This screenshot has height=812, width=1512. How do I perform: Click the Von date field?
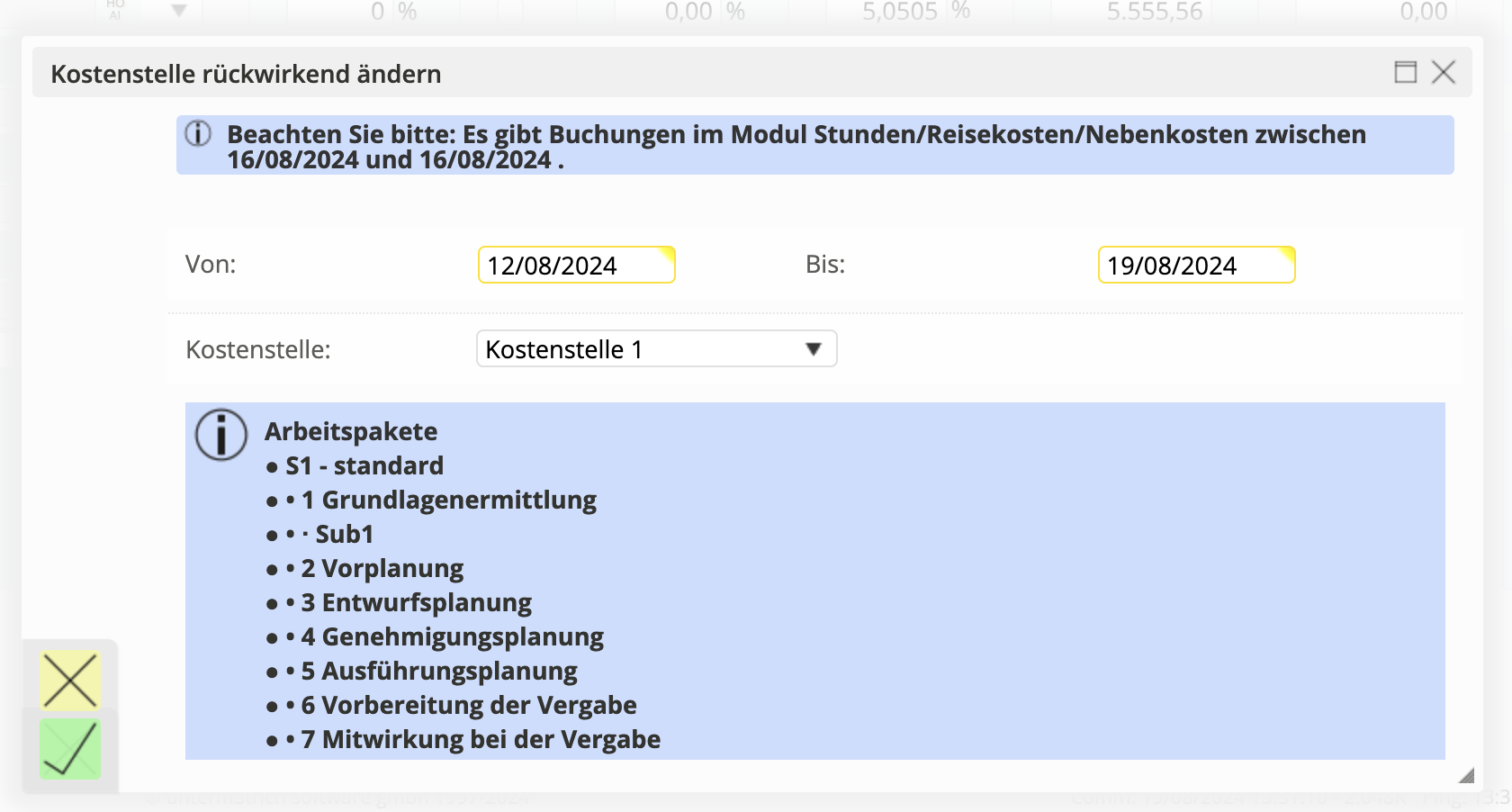pos(576,266)
